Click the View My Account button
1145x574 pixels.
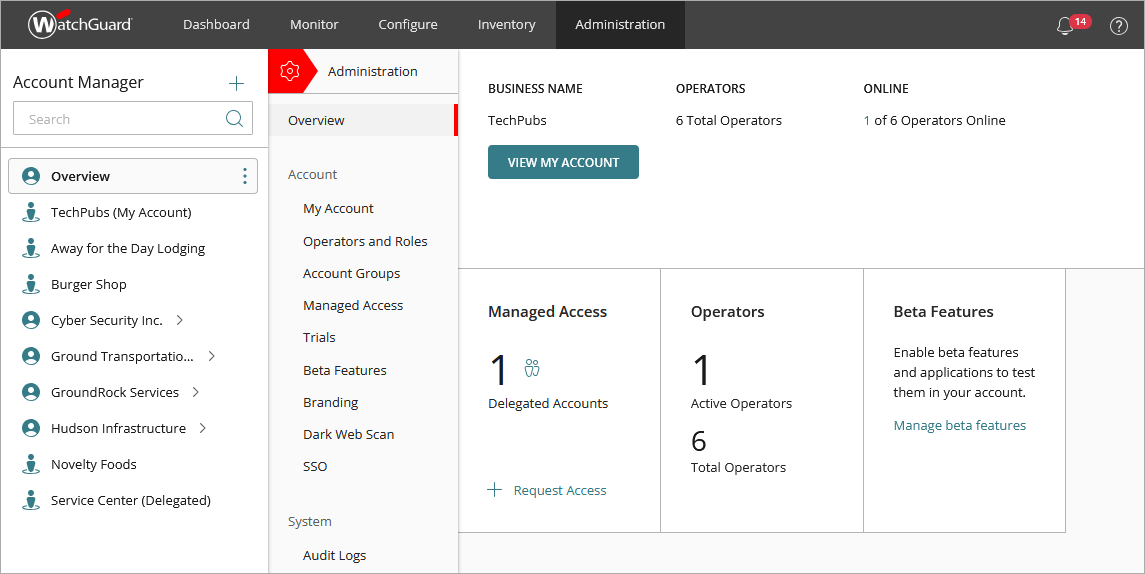[563, 162]
